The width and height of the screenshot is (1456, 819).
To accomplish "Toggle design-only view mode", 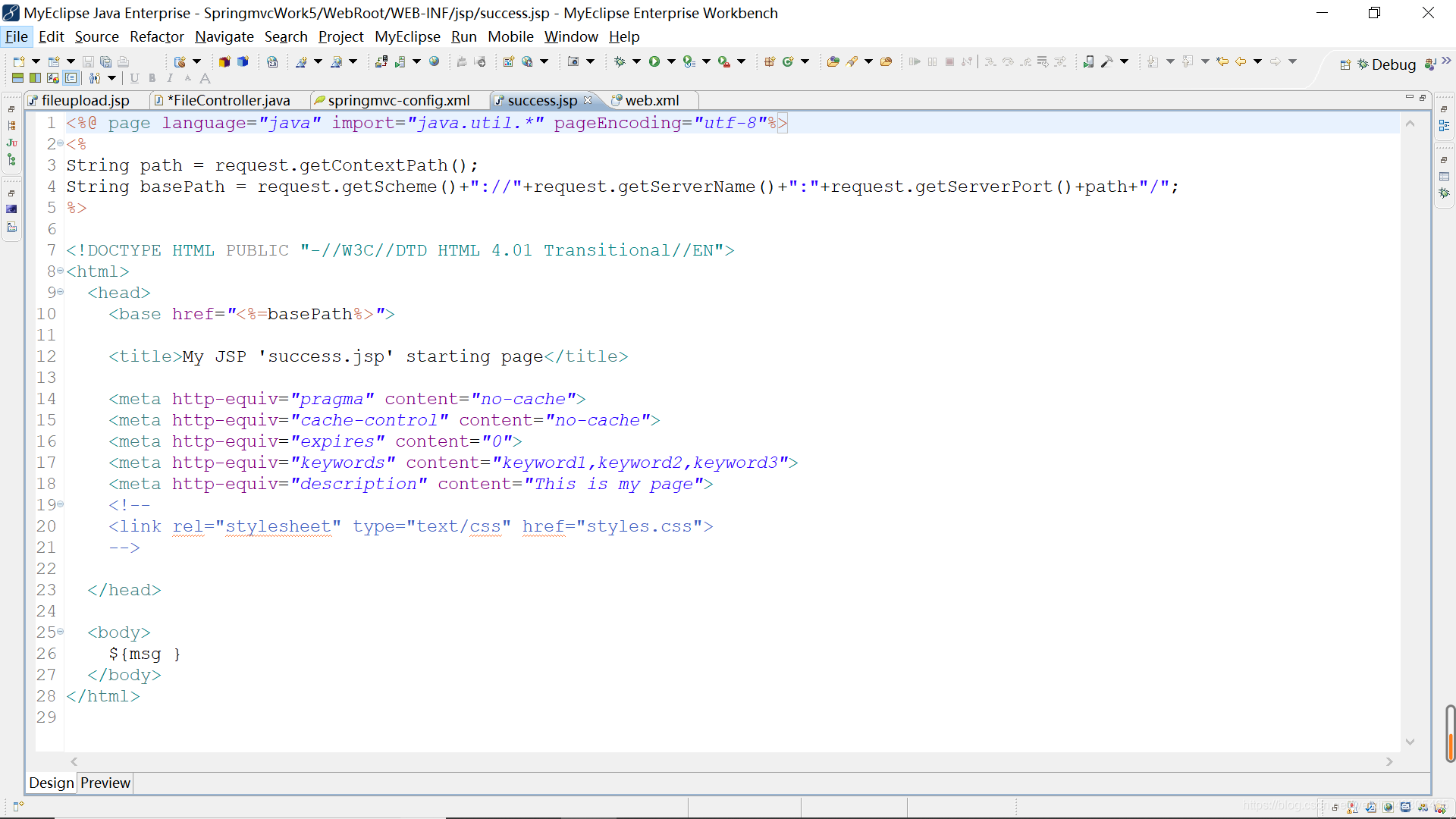I will coord(53,78).
